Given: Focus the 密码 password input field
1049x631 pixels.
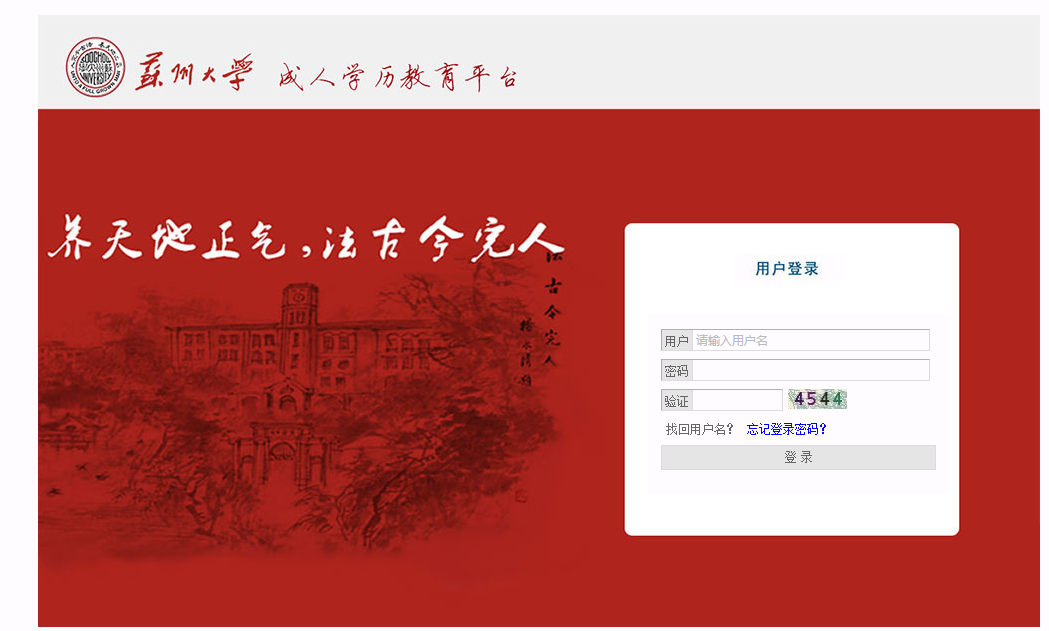Looking at the screenshot, I should point(810,370).
